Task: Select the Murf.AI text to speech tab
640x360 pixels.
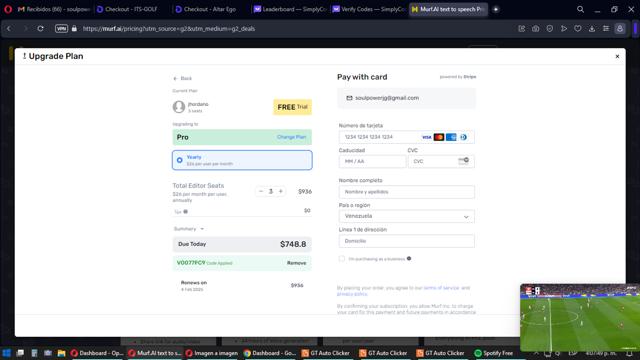Action: click(x=448, y=9)
